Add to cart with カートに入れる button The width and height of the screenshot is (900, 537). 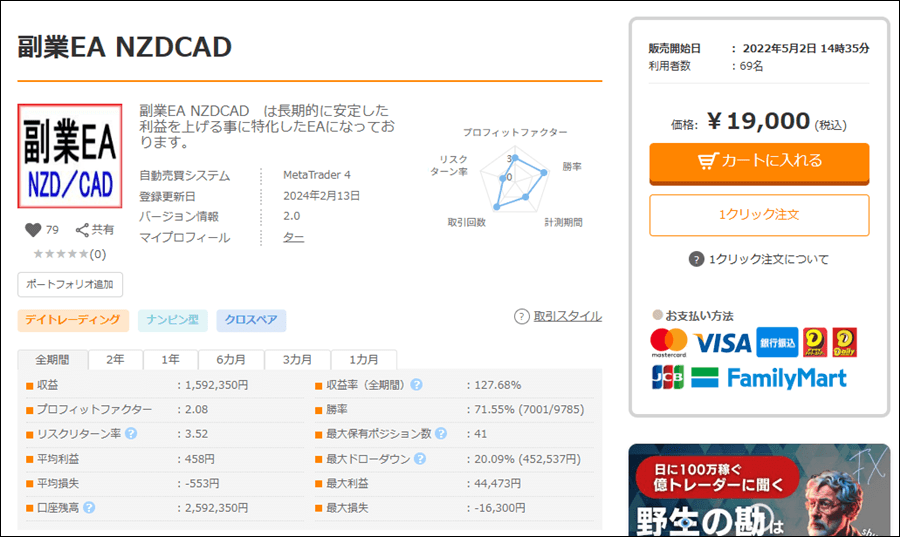click(759, 161)
